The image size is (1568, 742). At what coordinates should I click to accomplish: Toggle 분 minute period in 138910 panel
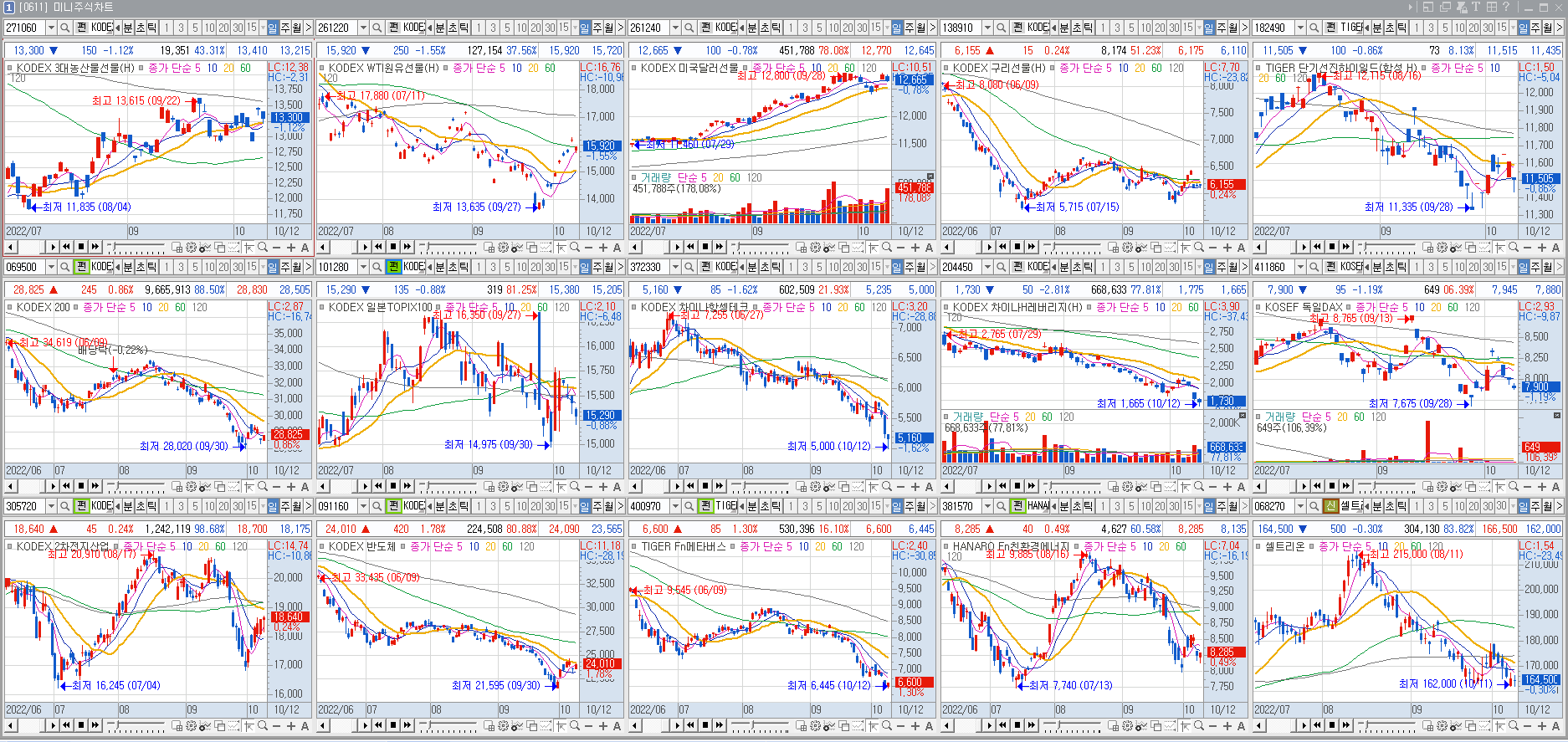tap(1064, 28)
